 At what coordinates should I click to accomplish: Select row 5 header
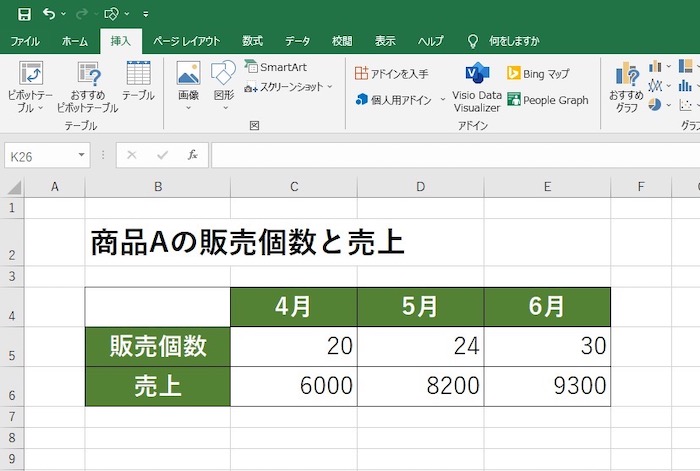pyautogui.click(x=12, y=347)
